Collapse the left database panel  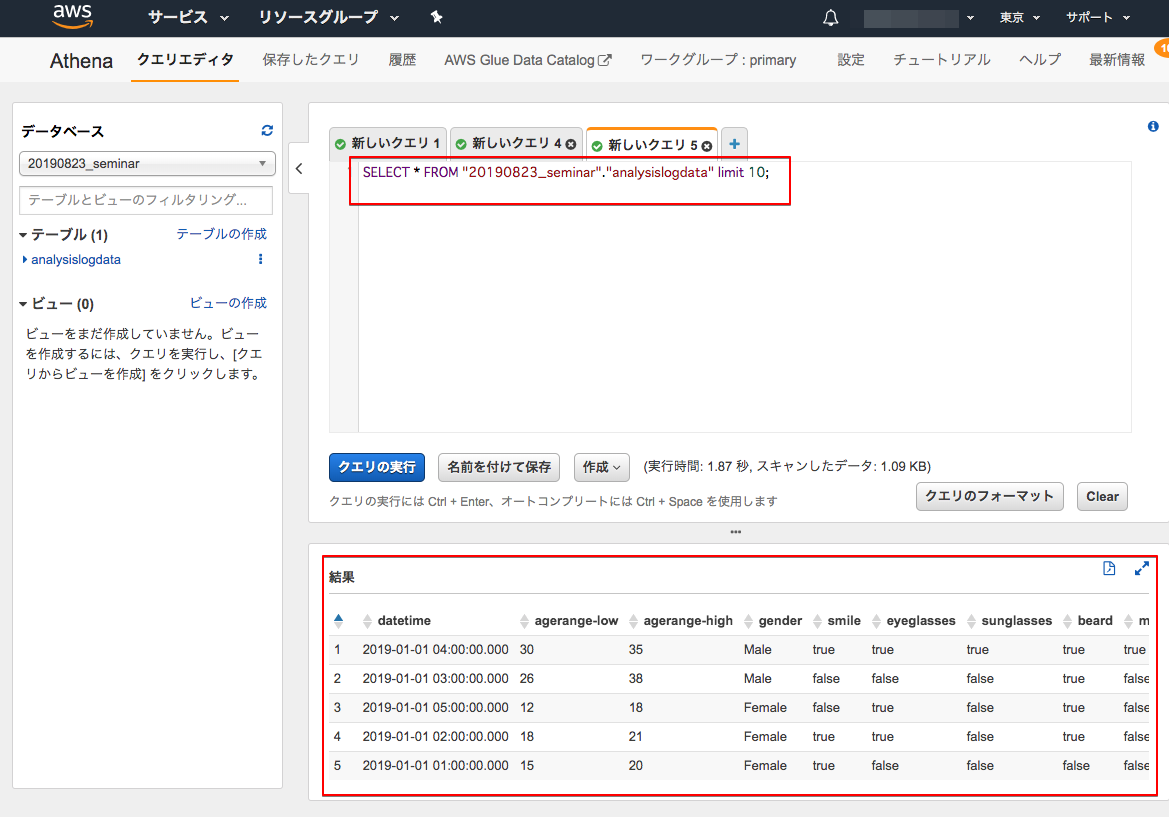tap(299, 168)
